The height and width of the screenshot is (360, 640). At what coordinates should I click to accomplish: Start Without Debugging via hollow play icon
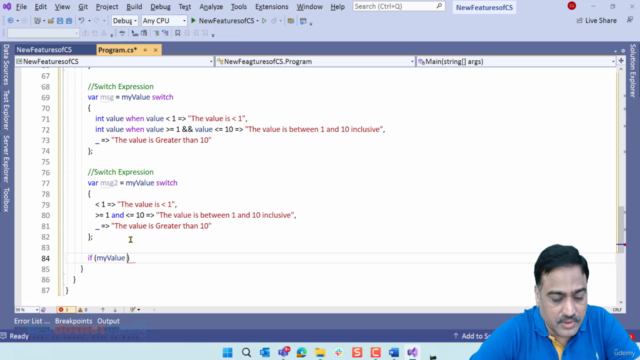[x=264, y=20]
